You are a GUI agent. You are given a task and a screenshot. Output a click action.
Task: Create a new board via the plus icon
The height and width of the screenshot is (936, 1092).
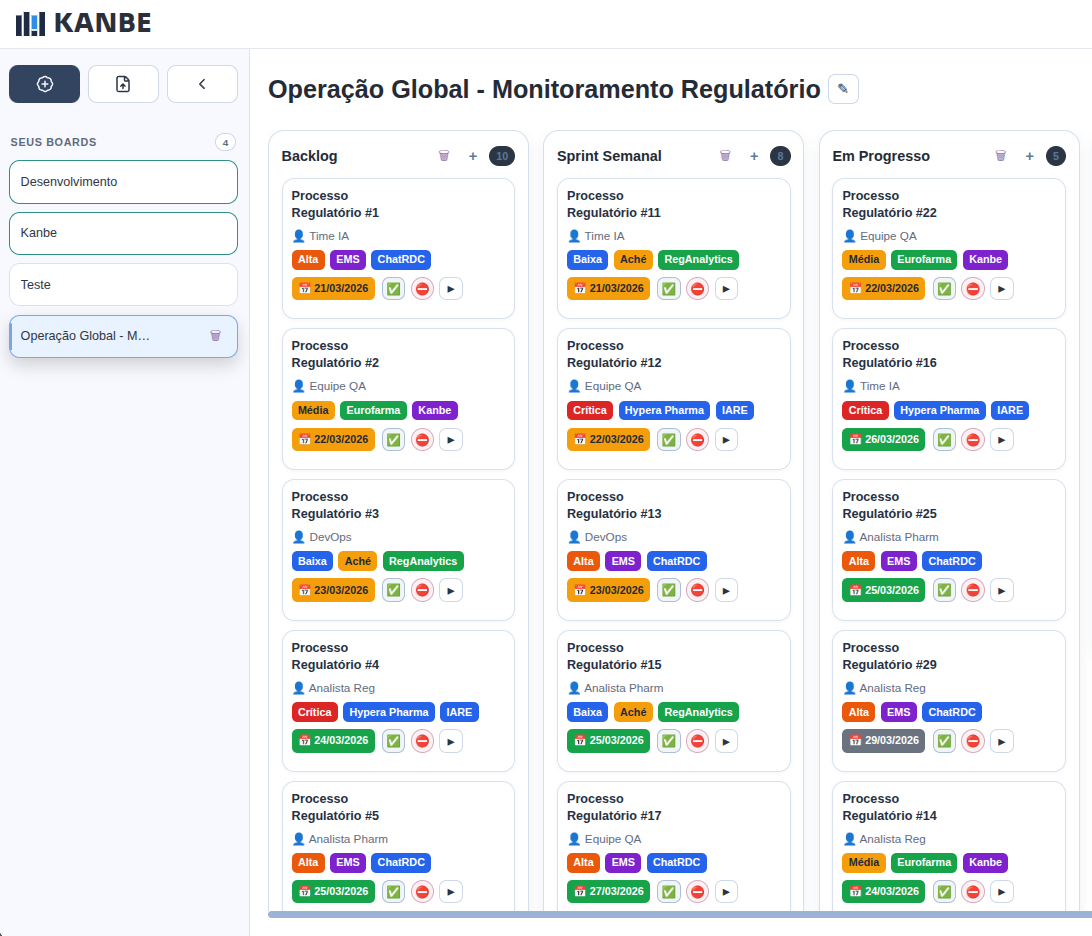44,84
